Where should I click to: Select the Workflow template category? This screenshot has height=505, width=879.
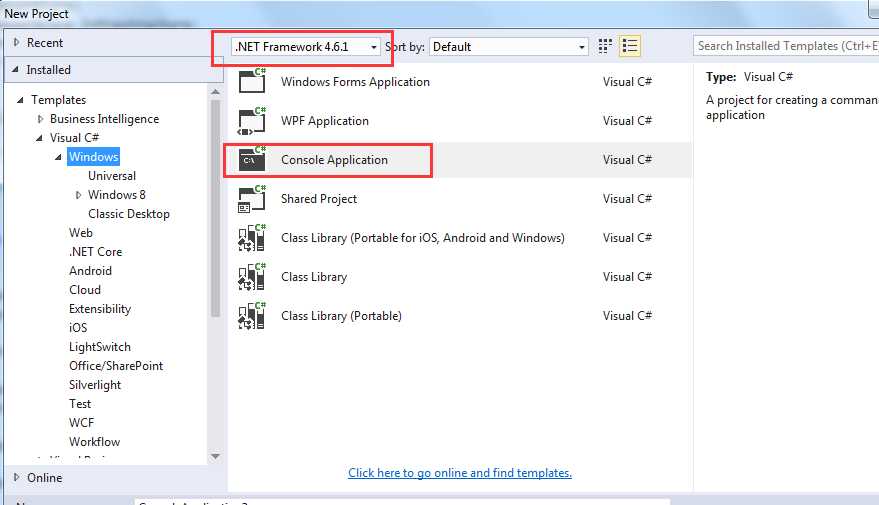coord(94,442)
